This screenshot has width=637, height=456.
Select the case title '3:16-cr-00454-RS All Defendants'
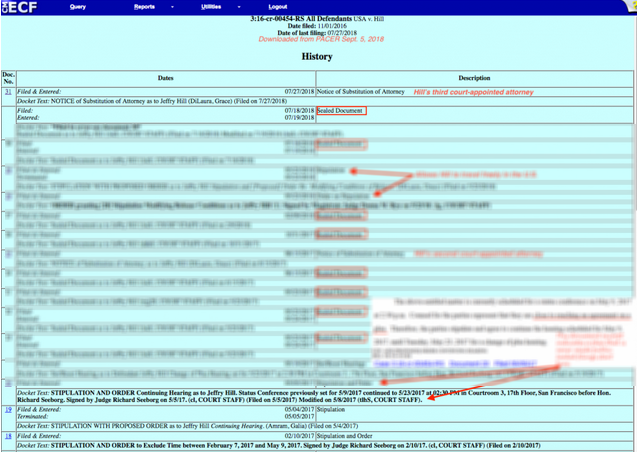[x=301, y=19]
